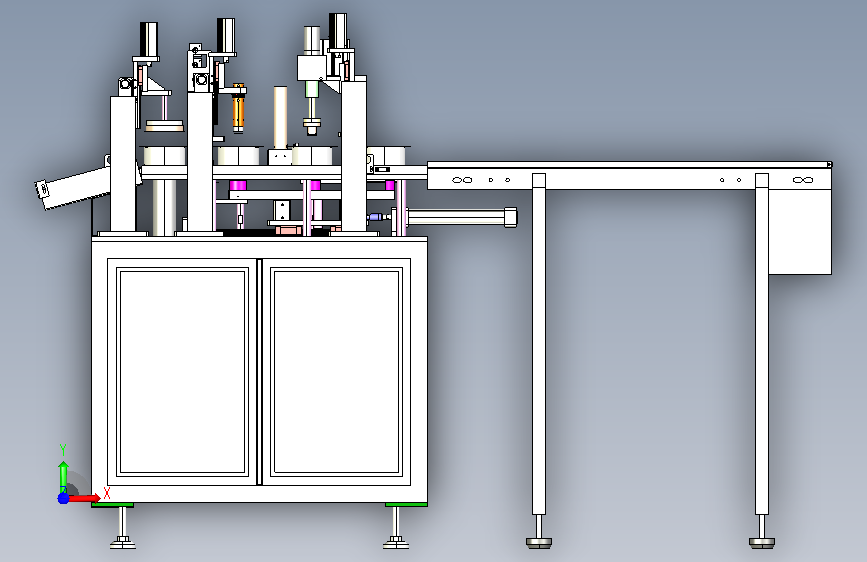Select the control box under conveyor end
867x562 pixels.
tap(800, 232)
